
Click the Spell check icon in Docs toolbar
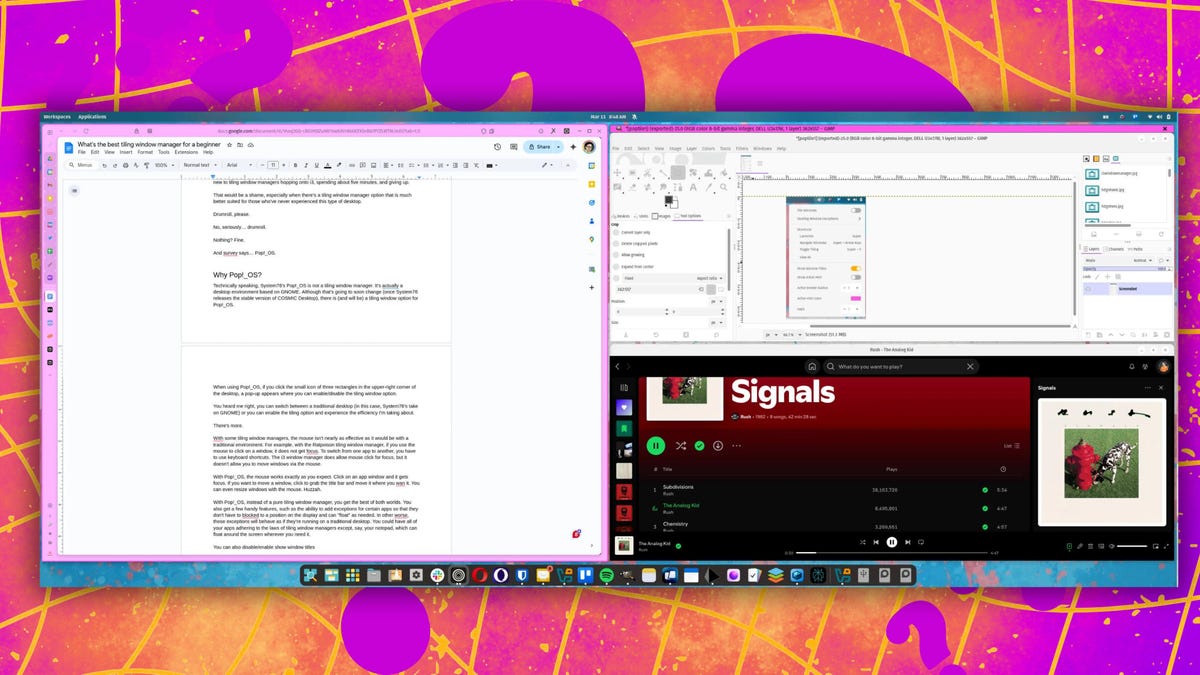[135, 165]
